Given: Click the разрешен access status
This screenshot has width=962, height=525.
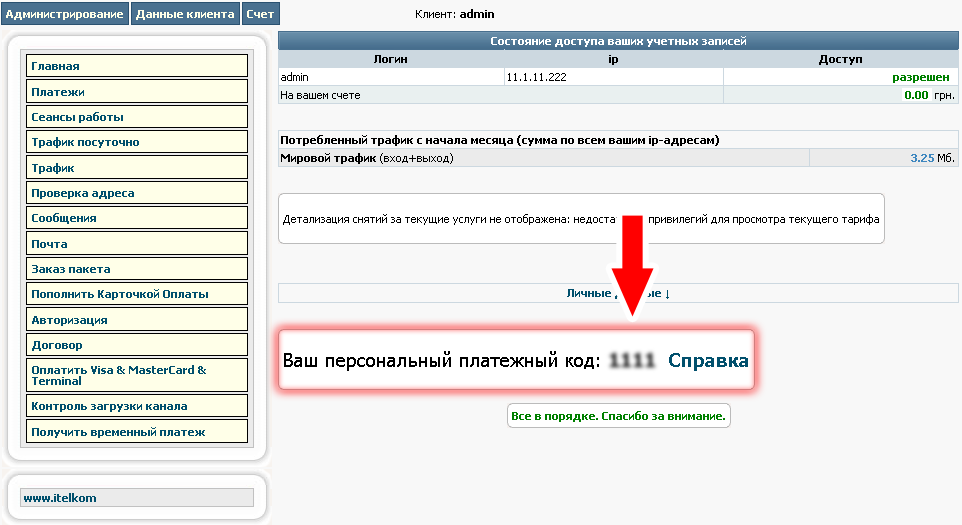Looking at the screenshot, I should [x=920, y=77].
